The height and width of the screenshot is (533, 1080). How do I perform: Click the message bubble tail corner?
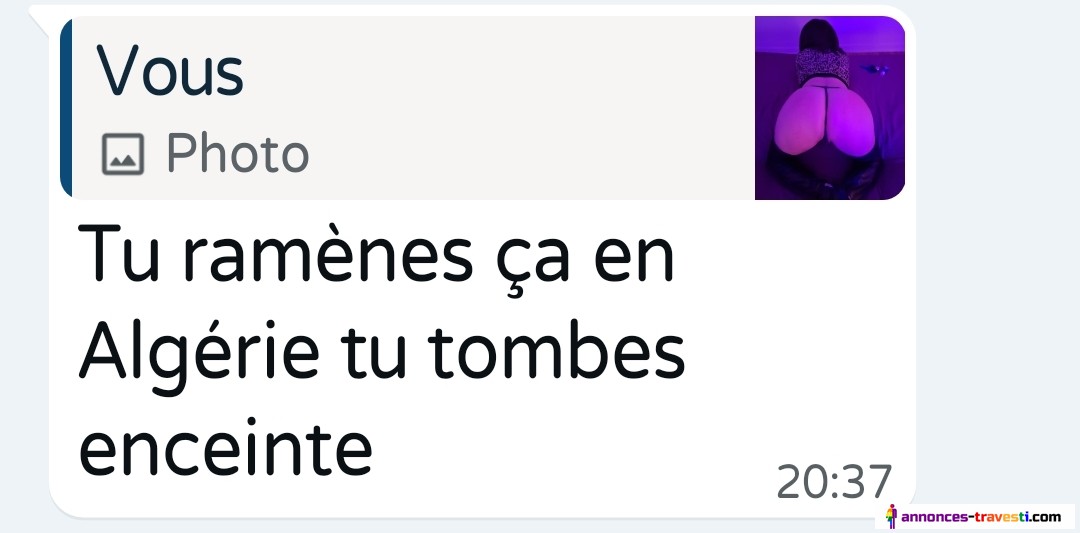(40, 19)
